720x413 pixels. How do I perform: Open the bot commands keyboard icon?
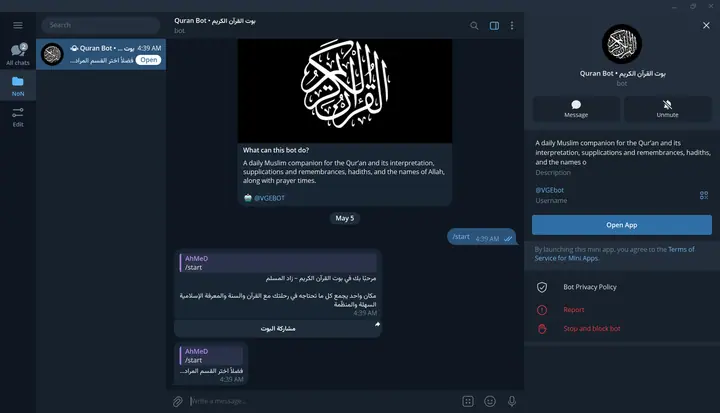pyautogui.click(x=468, y=401)
